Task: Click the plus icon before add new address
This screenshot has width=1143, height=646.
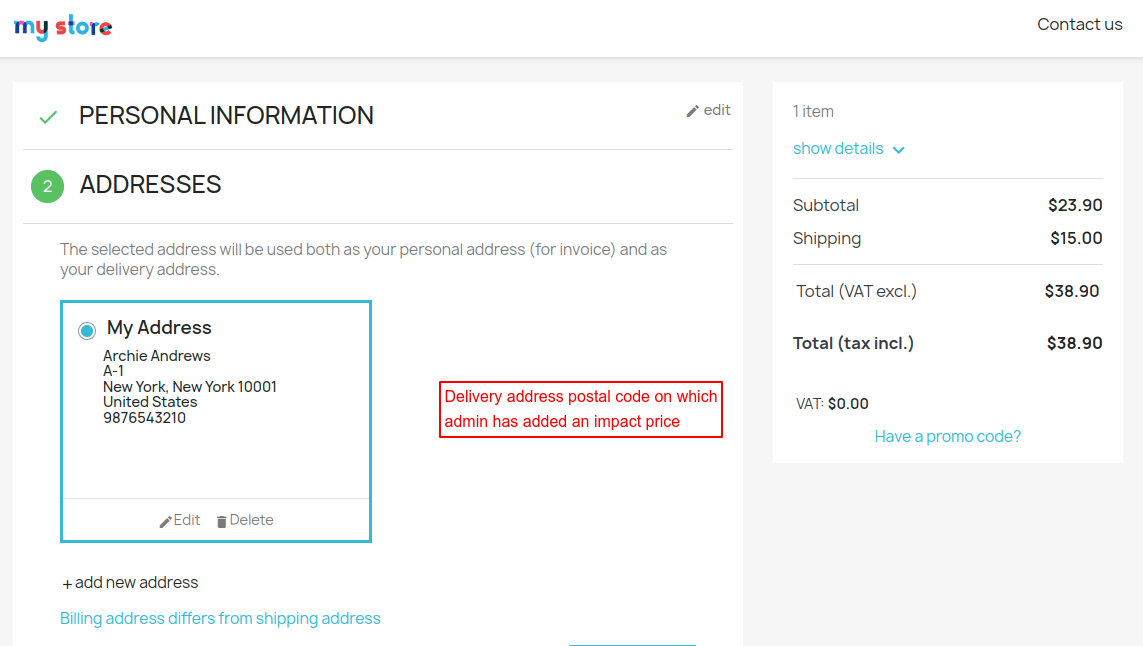Action: 67,584
